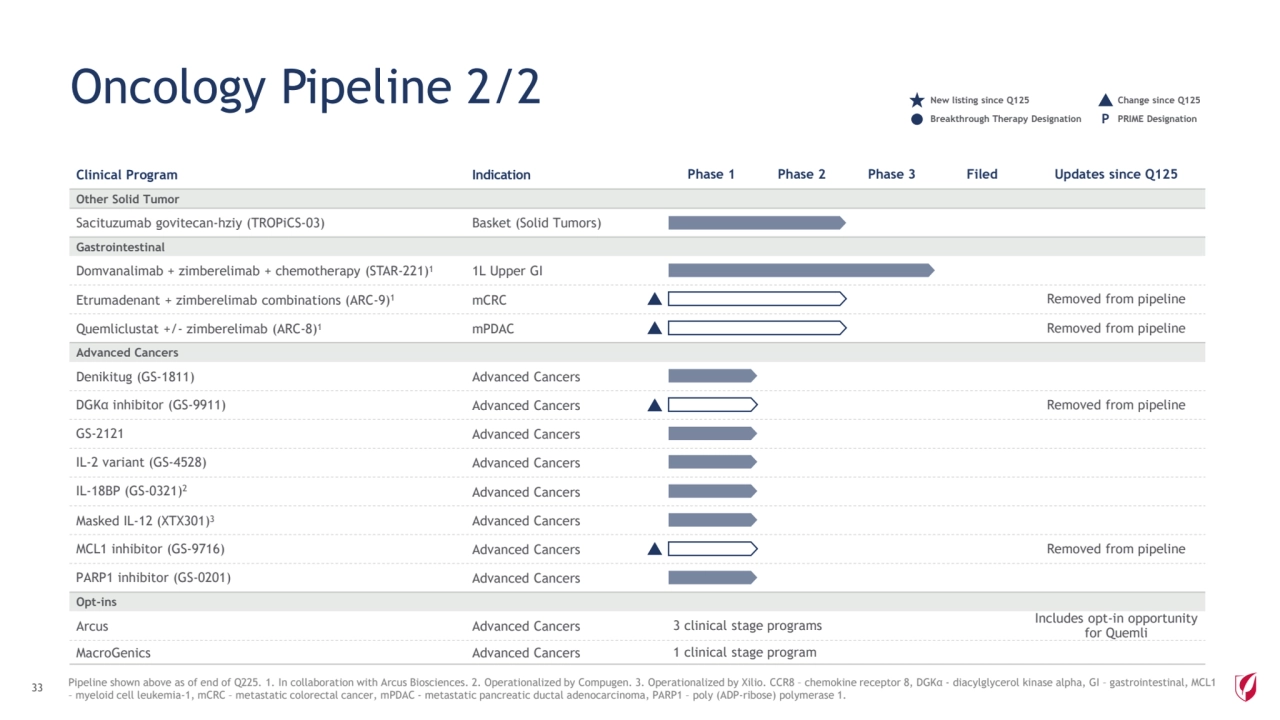Viewport: 1280px width, 720px height.
Task: Click the 1 clinical stage program text
Action: (x=744, y=653)
